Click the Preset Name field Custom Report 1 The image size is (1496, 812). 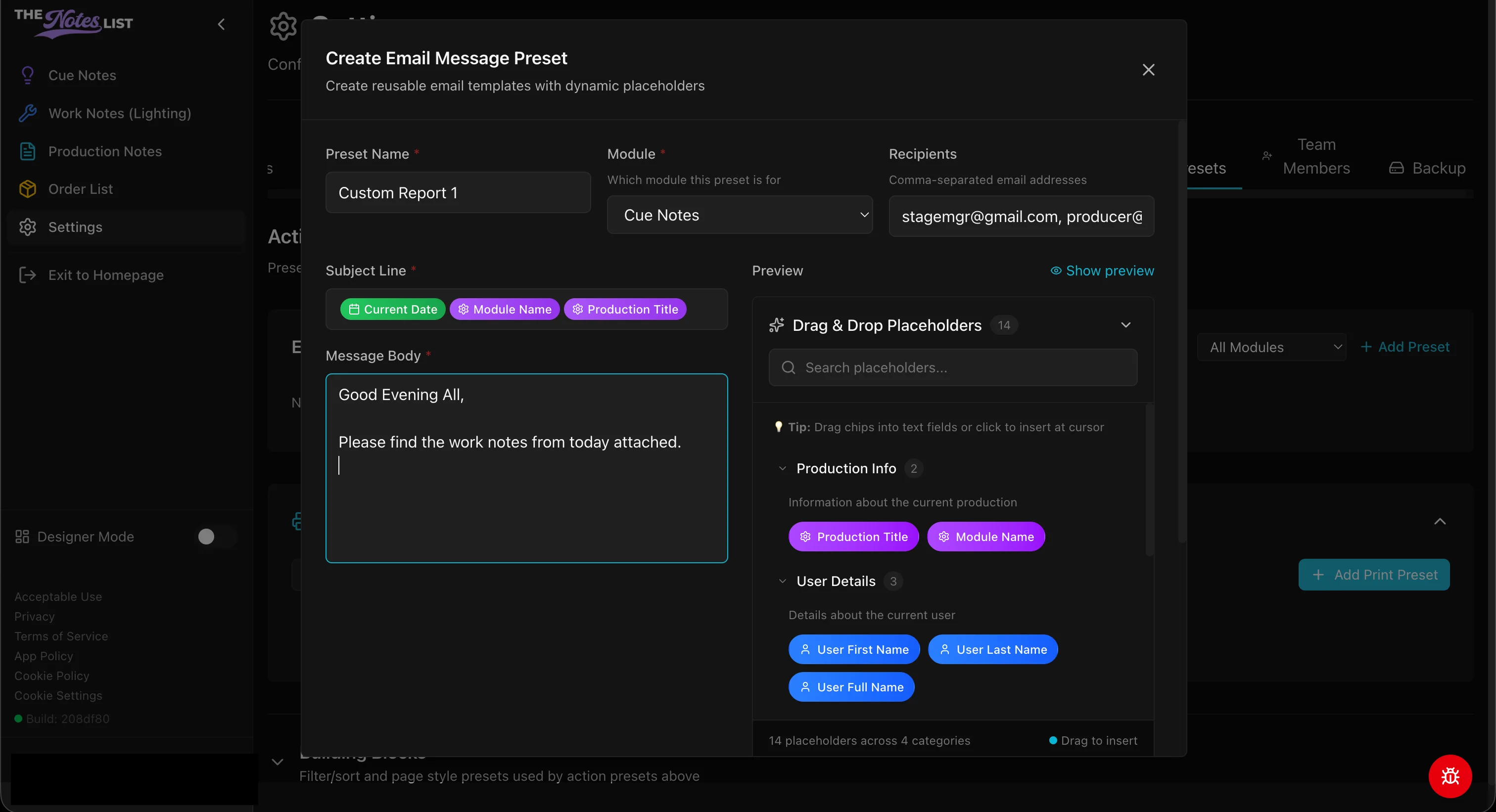coord(458,192)
